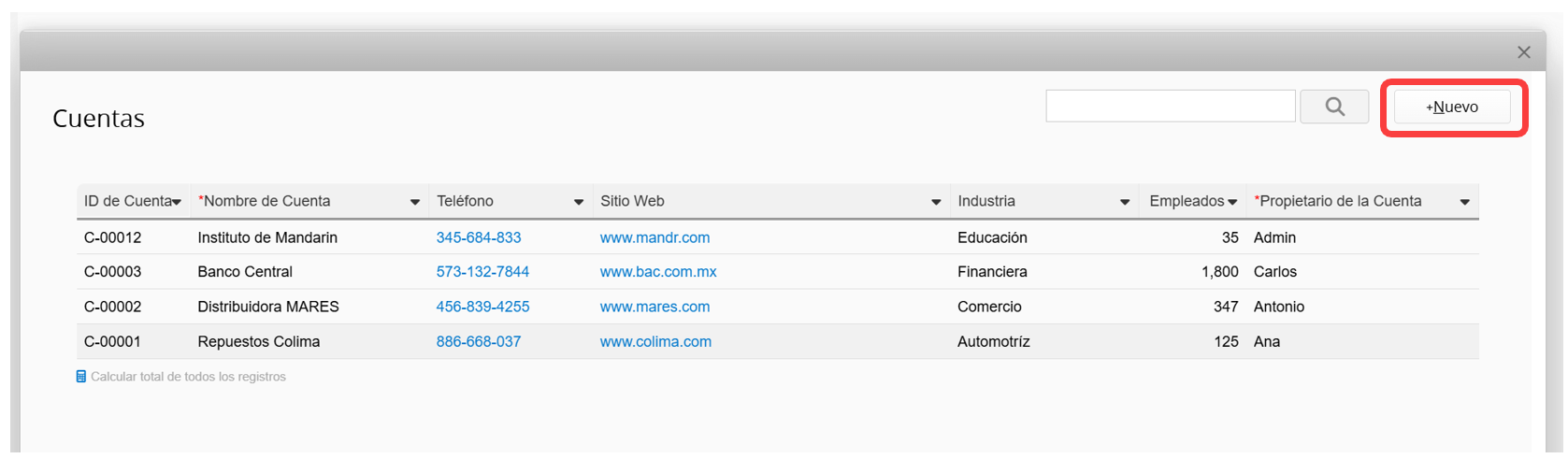The width and height of the screenshot is (1568, 473).
Task: Close the Cuentas dialog window
Action: [1523, 52]
